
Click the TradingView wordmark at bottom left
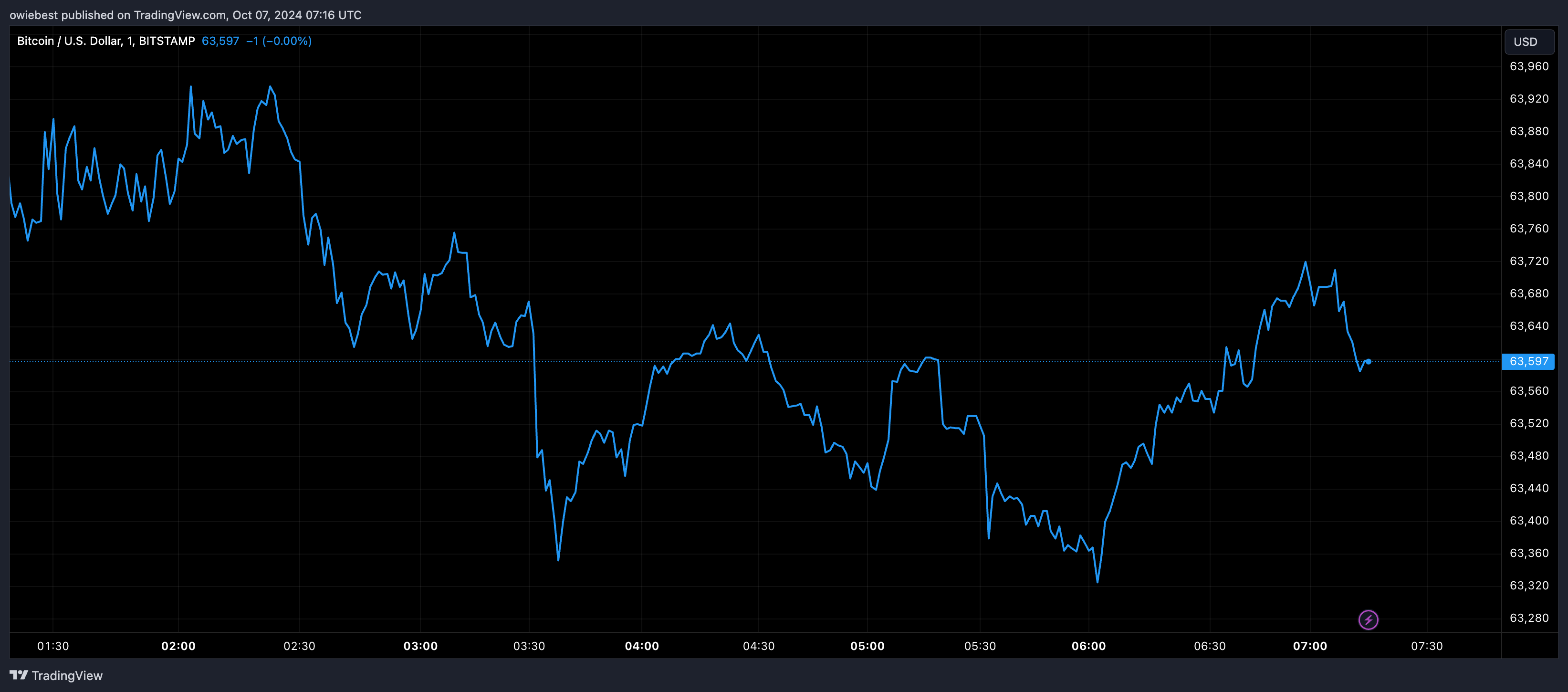point(67,675)
